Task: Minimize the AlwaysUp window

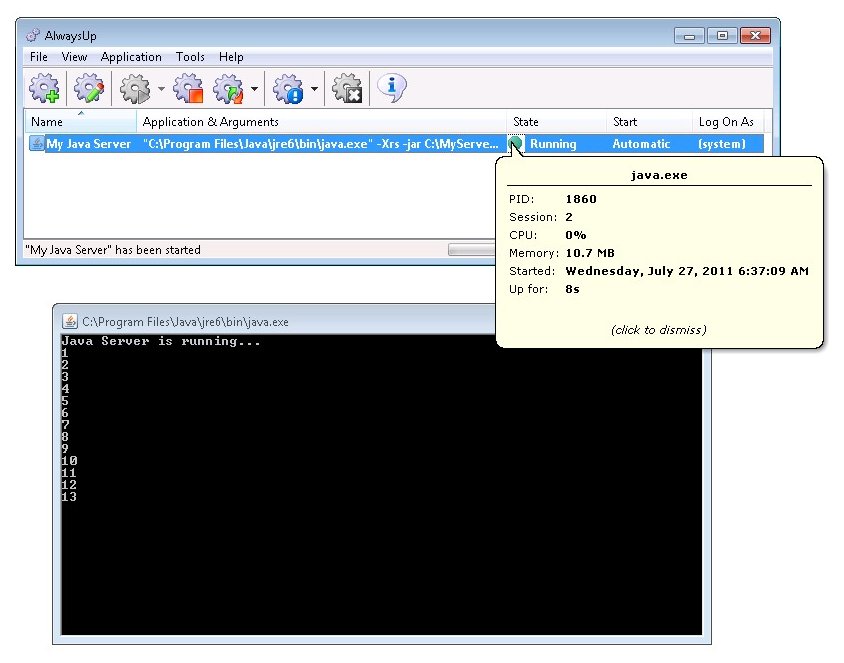Action: pos(689,36)
